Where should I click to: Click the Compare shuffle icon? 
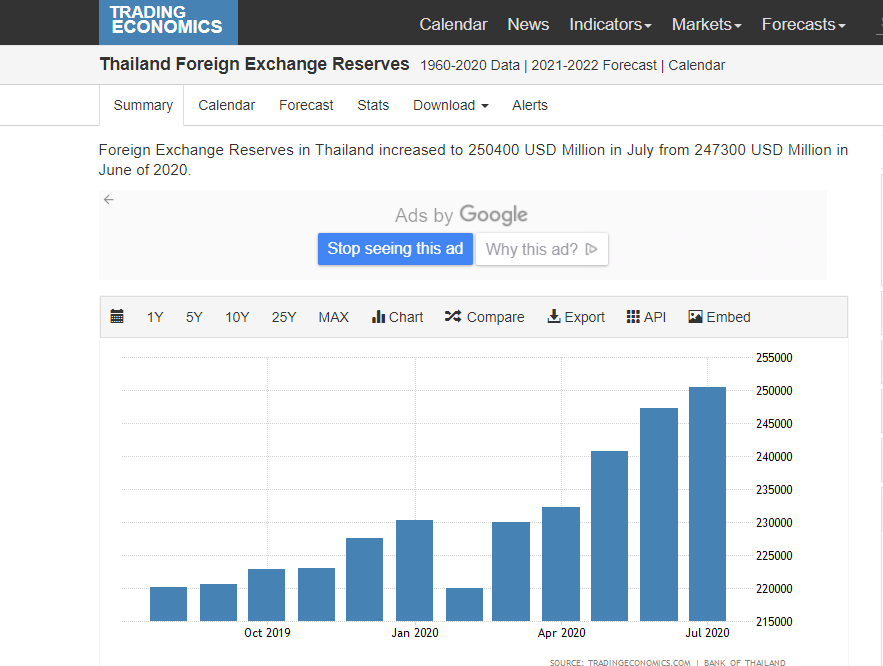[x=453, y=317]
